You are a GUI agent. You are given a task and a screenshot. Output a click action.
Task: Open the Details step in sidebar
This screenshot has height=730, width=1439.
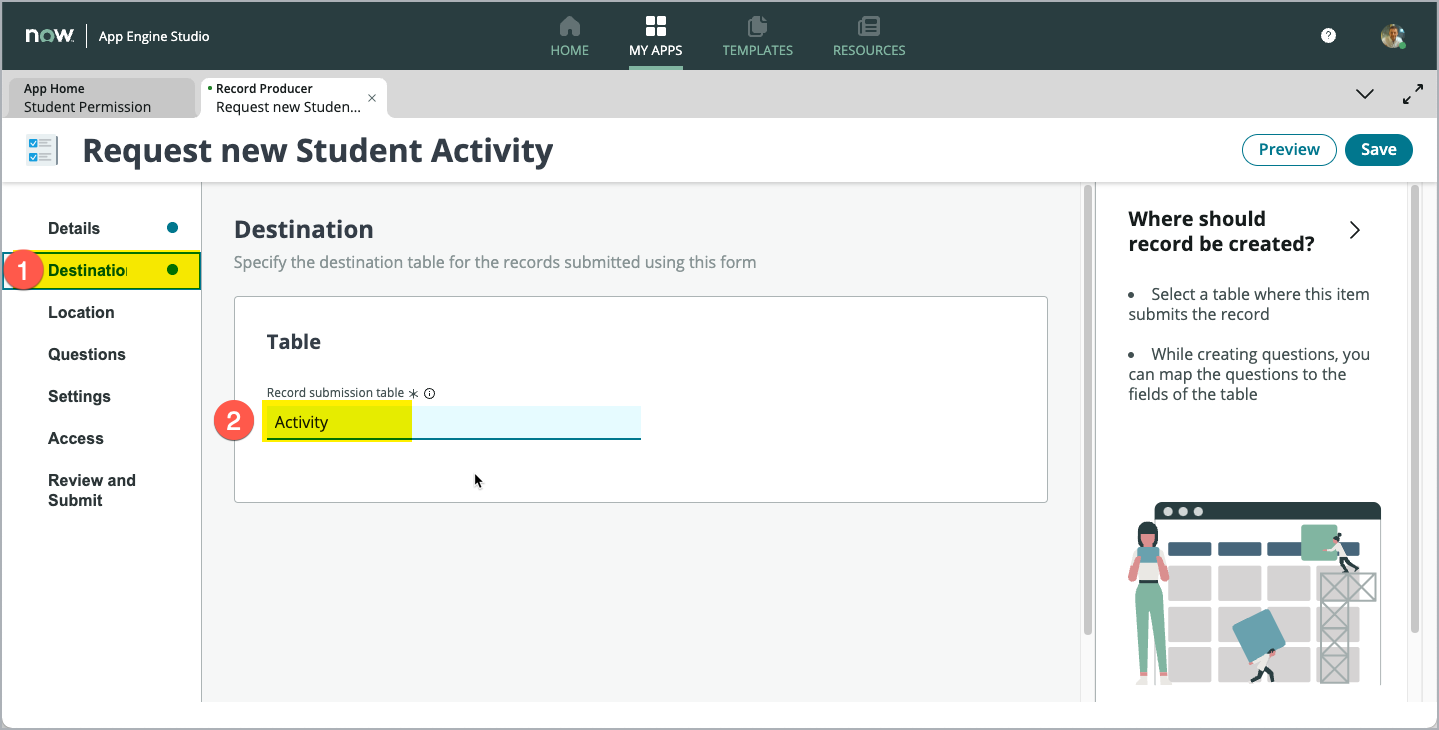click(x=102, y=228)
